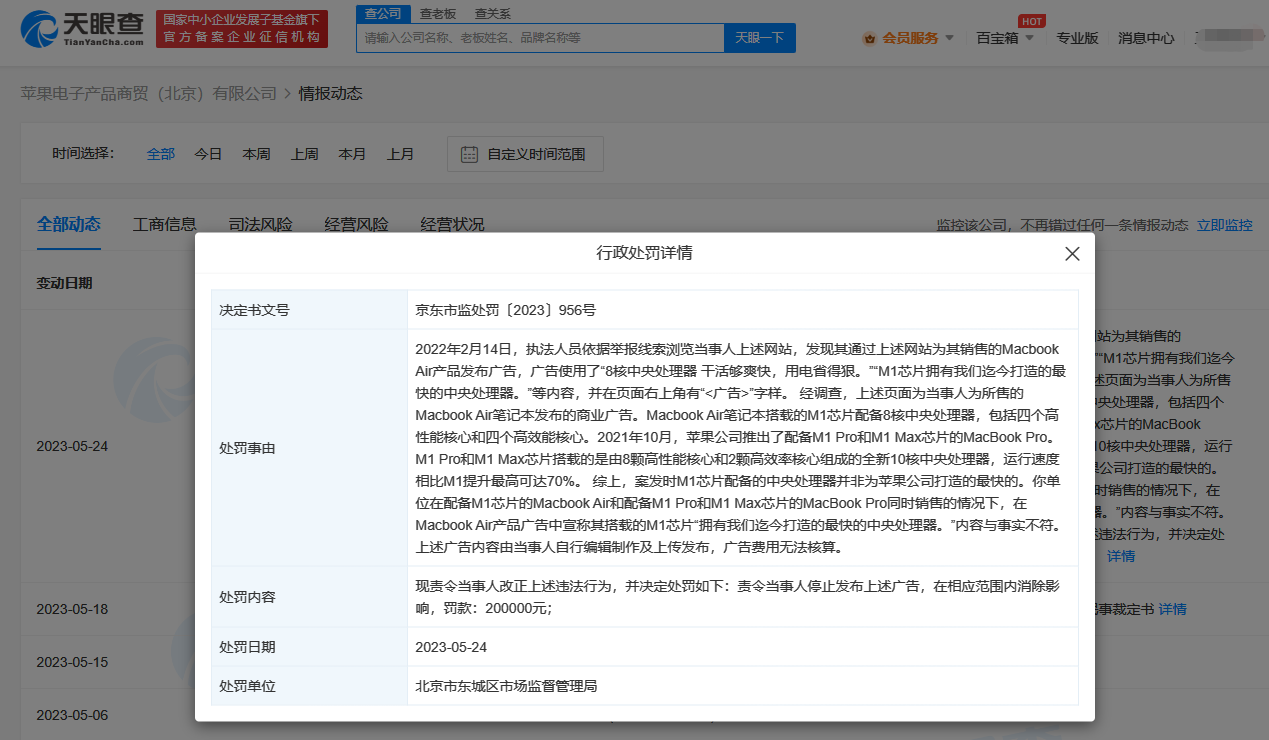
Task: Close the 行政处罚详情 dialog
Action: click(1072, 254)
